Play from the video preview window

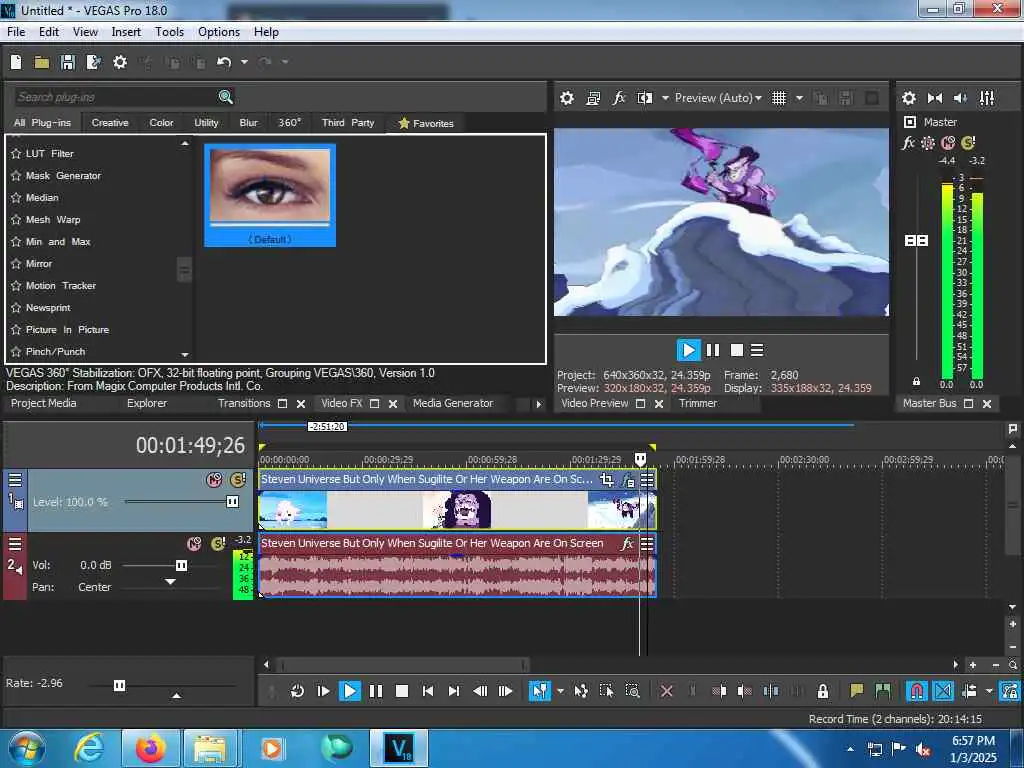point(688,350)
